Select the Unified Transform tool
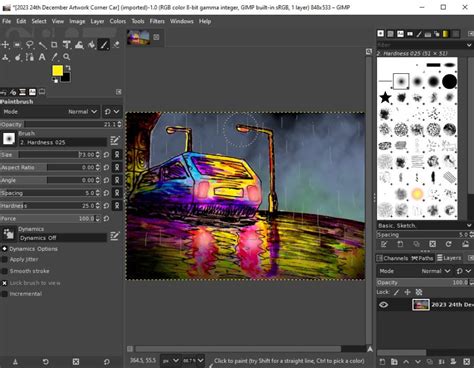 point(67,45)
